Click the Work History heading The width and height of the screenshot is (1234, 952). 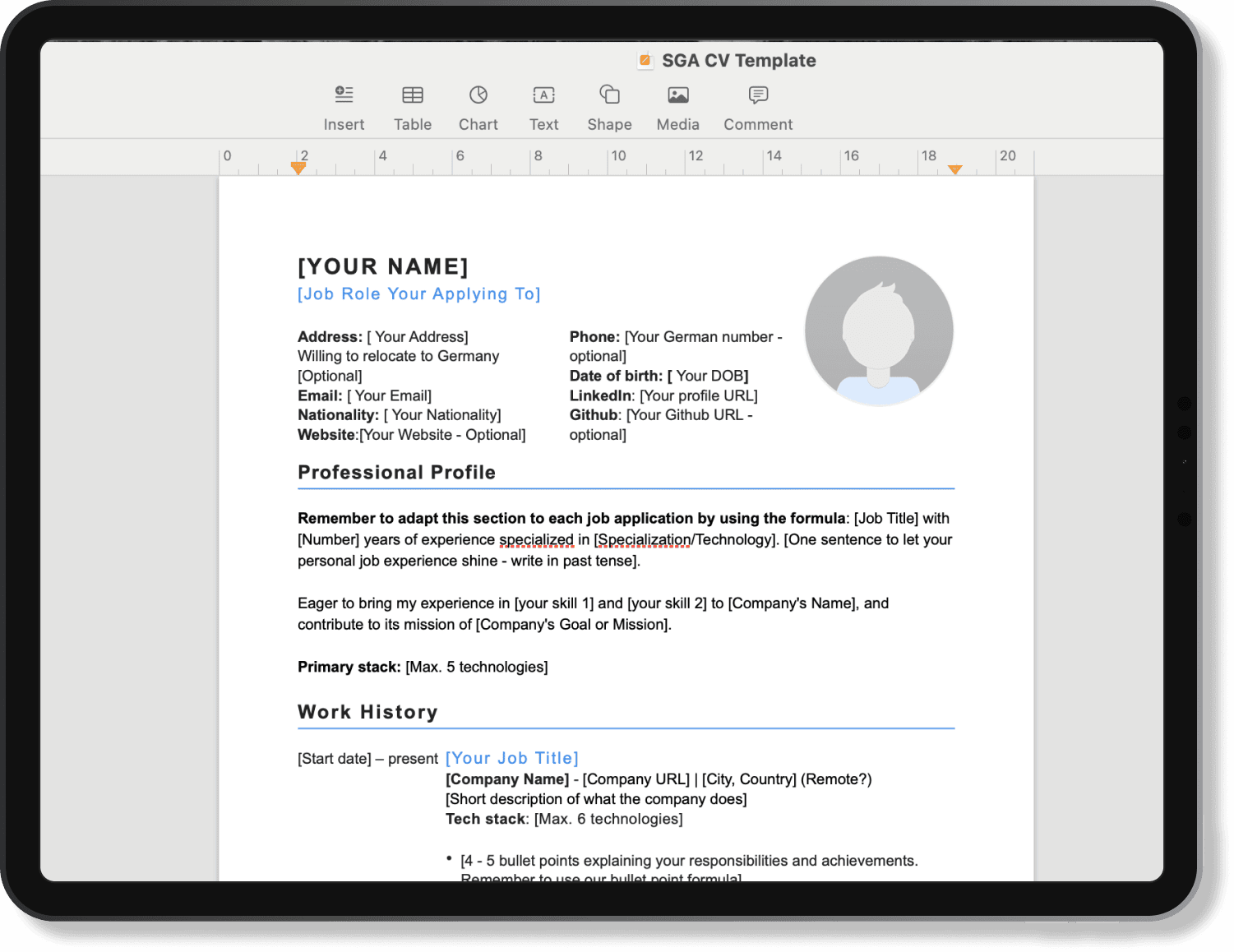pos(367,712)
